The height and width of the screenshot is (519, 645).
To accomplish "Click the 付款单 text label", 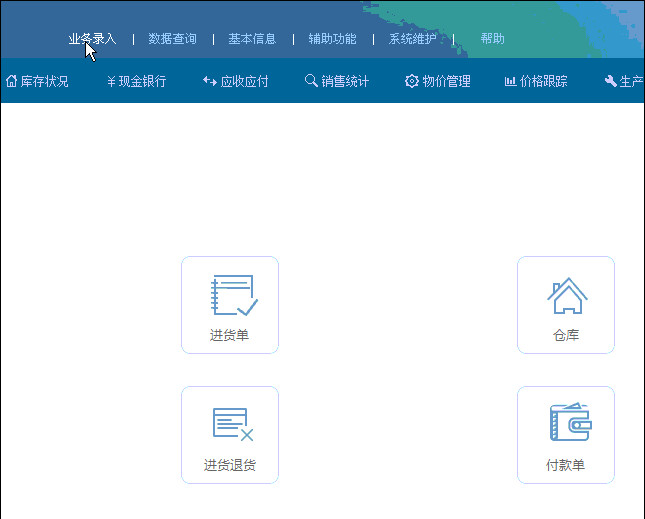I will click(565, 465).
